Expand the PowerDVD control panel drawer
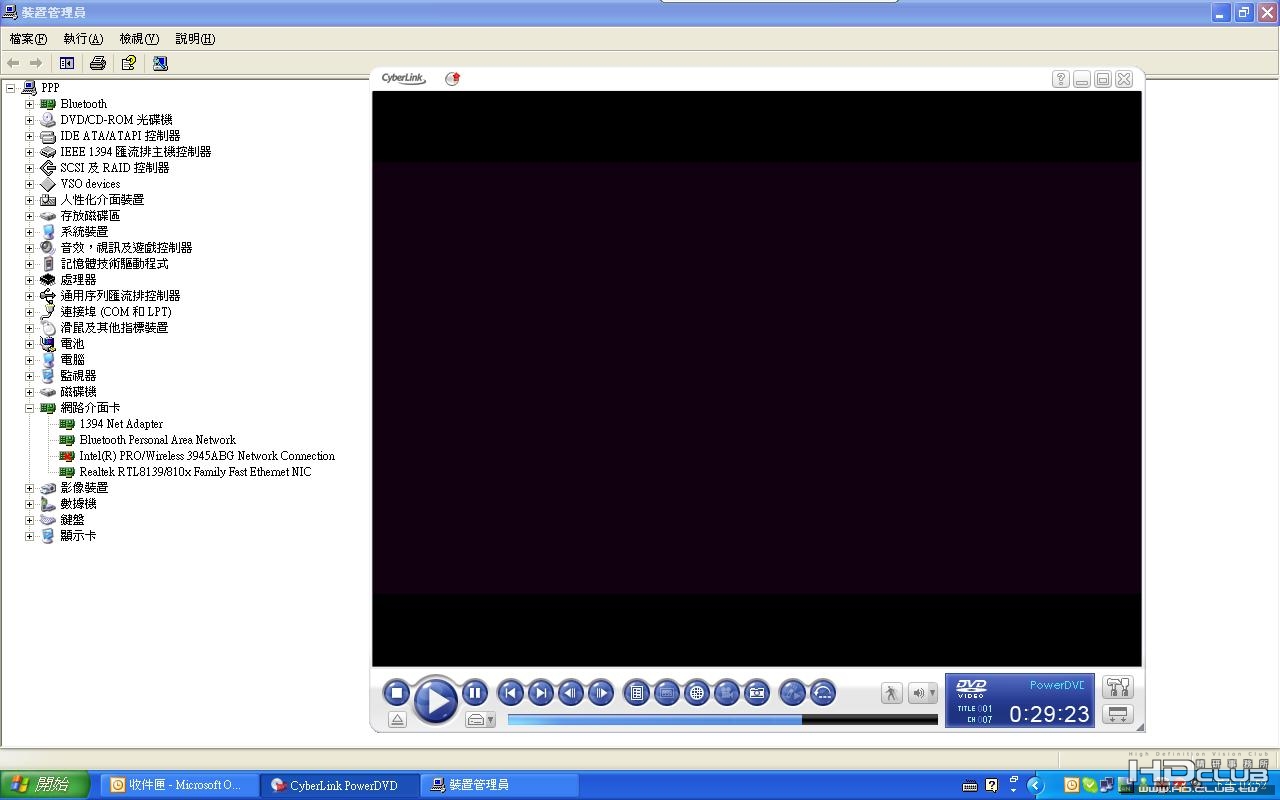Screen dimensions: 1280x800 1118,714
